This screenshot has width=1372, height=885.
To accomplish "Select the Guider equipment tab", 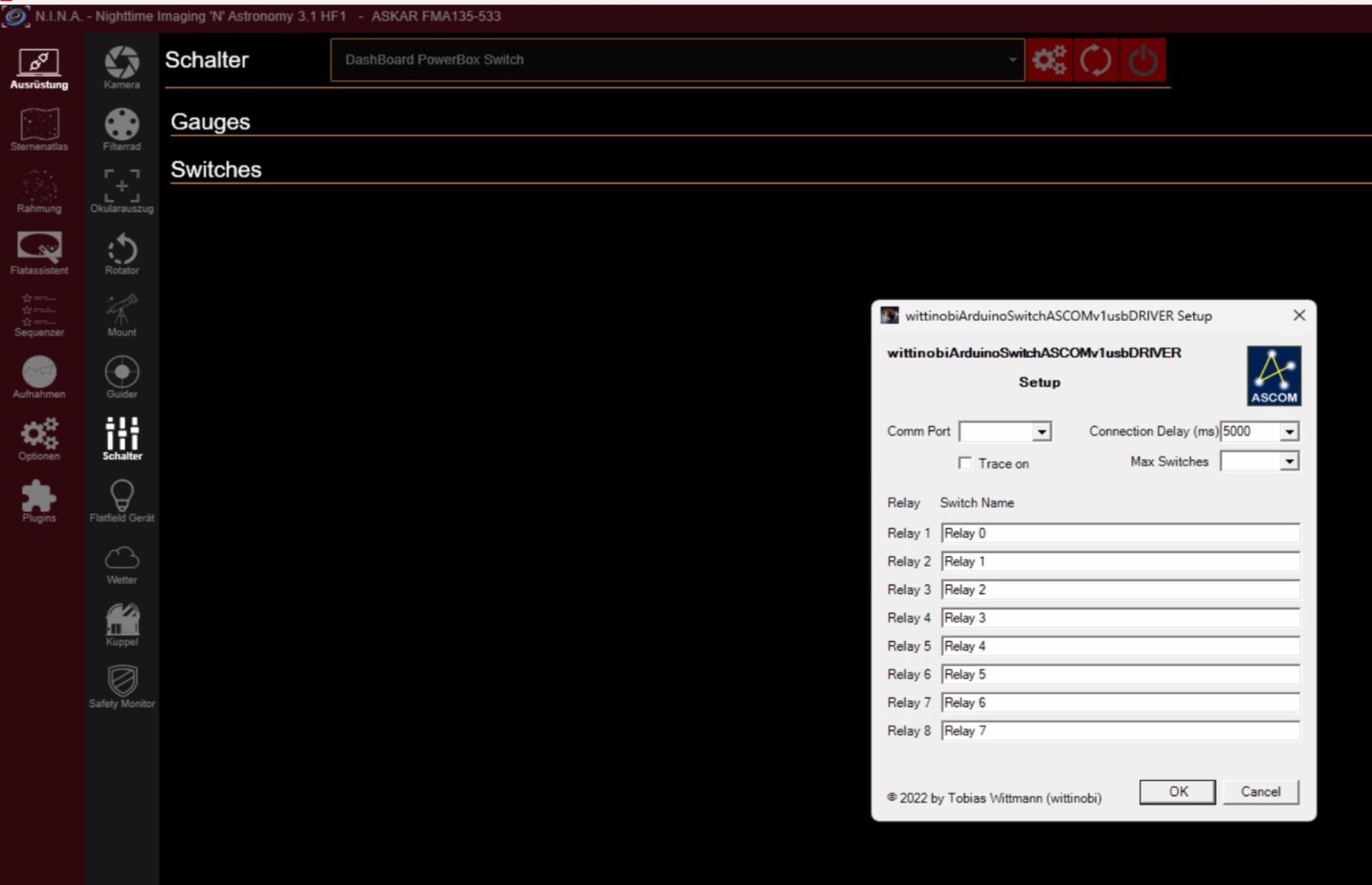I will pyautogui.click(x=122, y=377).
